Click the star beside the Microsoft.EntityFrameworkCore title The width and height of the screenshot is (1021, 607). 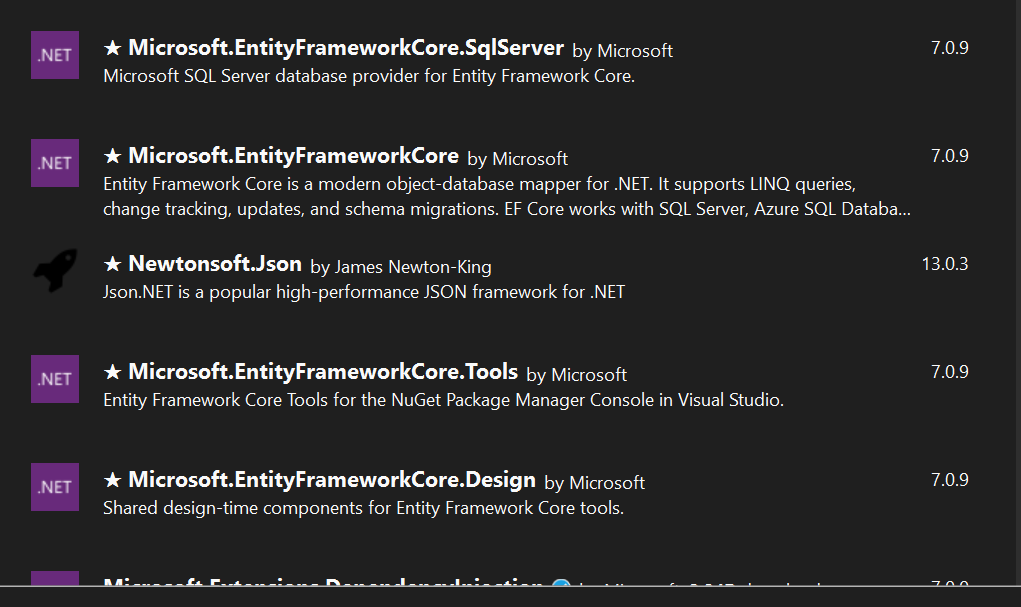pos(113,156)
